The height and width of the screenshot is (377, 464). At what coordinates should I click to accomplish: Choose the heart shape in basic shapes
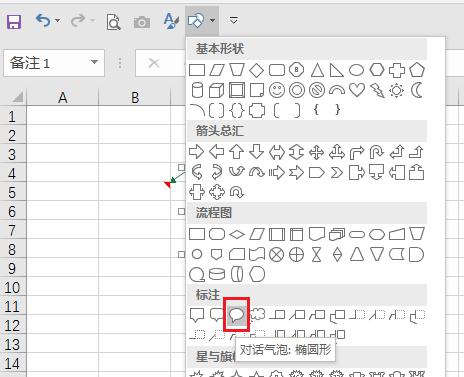pos(357,90)
